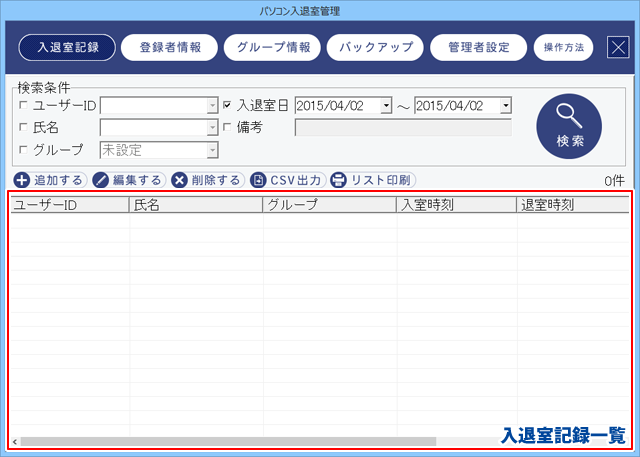Open the ユーザーID combo box dropdown
Viewport: 640px width, 457px height.
tap(212, 106)
